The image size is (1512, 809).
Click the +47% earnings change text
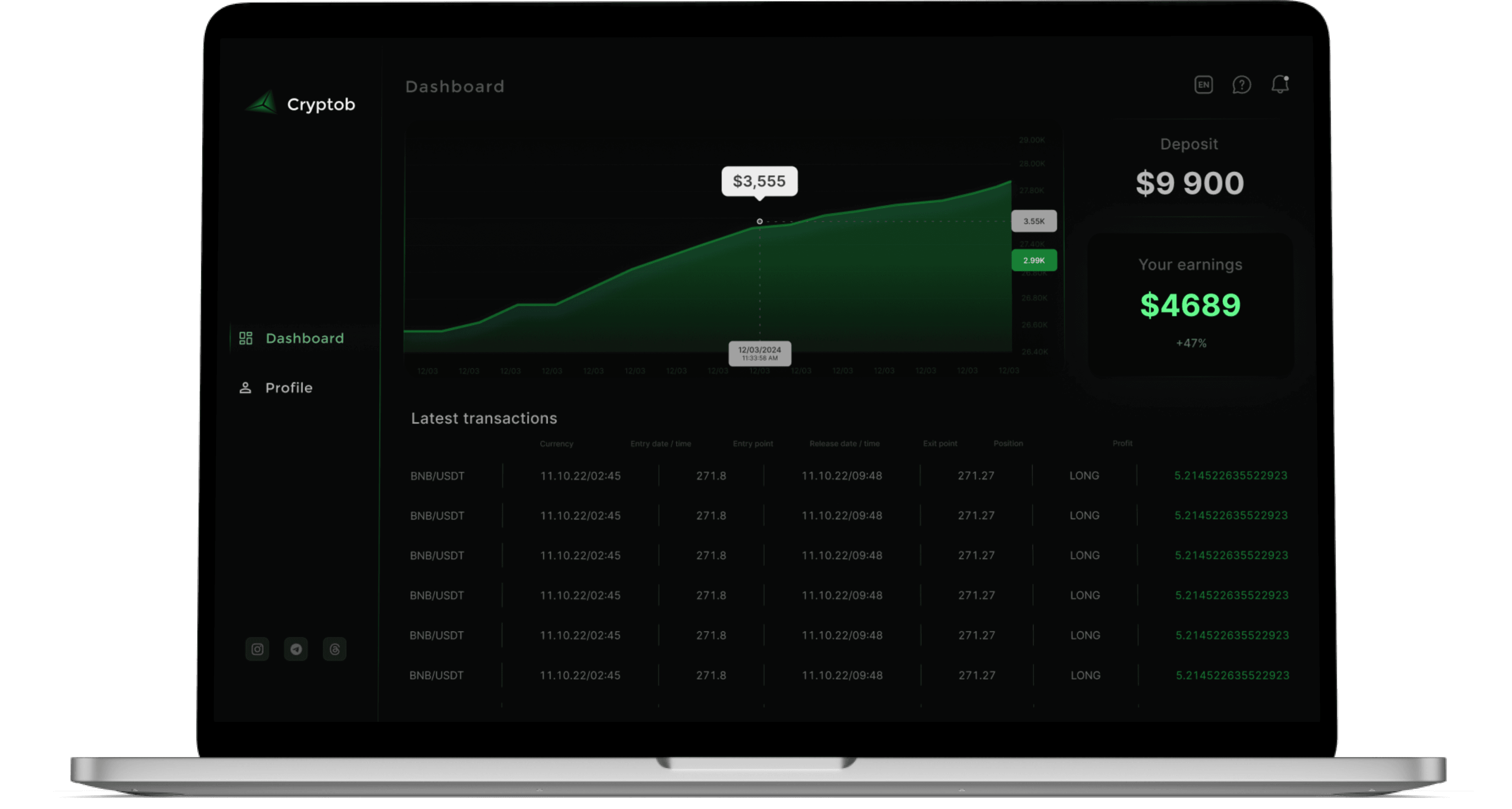click(x=1191, y=343)
